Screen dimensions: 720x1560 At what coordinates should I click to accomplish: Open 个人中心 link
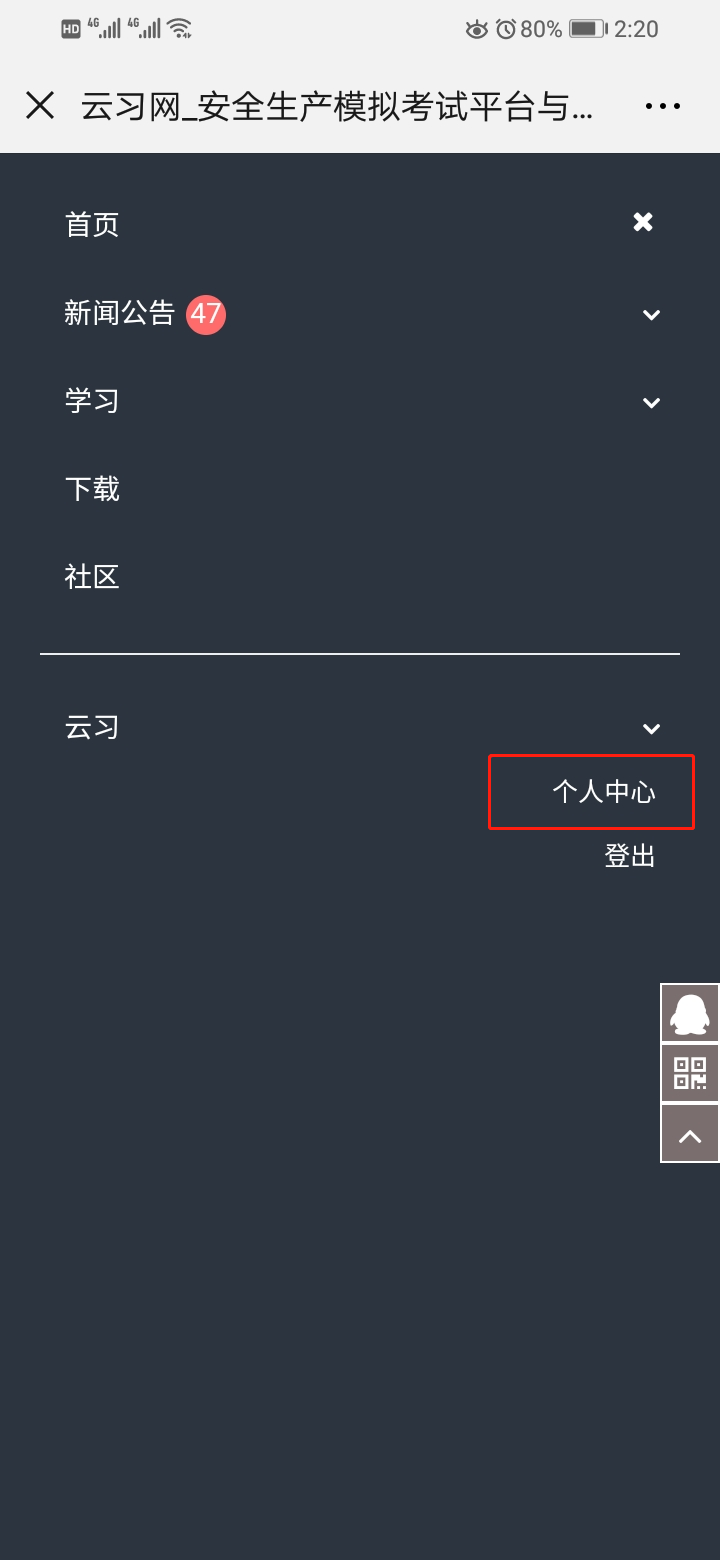point(604,792)
